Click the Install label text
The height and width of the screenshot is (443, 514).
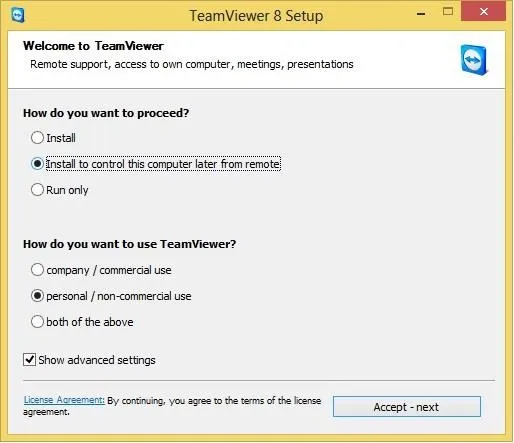tap(61, 138)
